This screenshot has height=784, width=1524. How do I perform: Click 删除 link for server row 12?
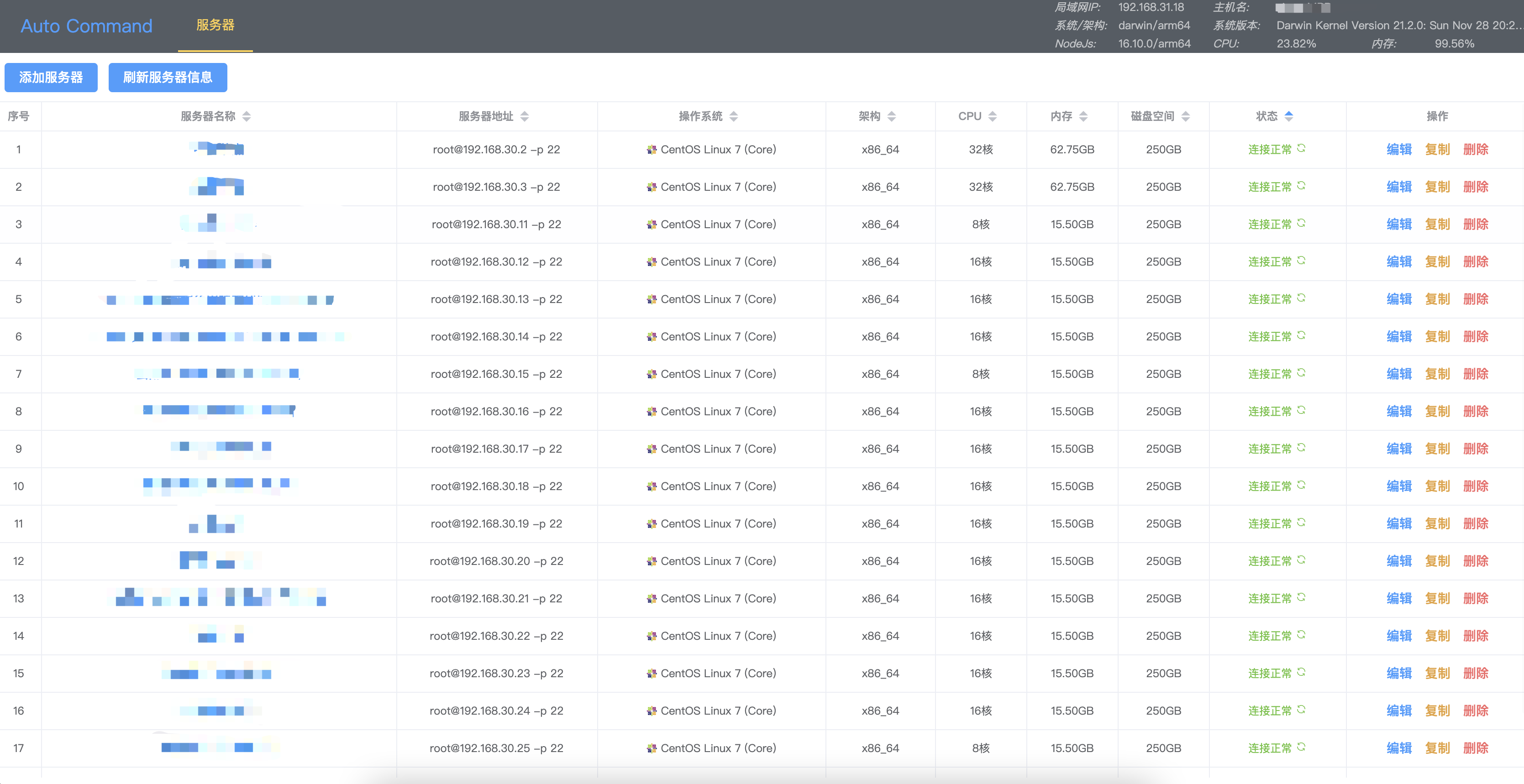[1476, 561]
